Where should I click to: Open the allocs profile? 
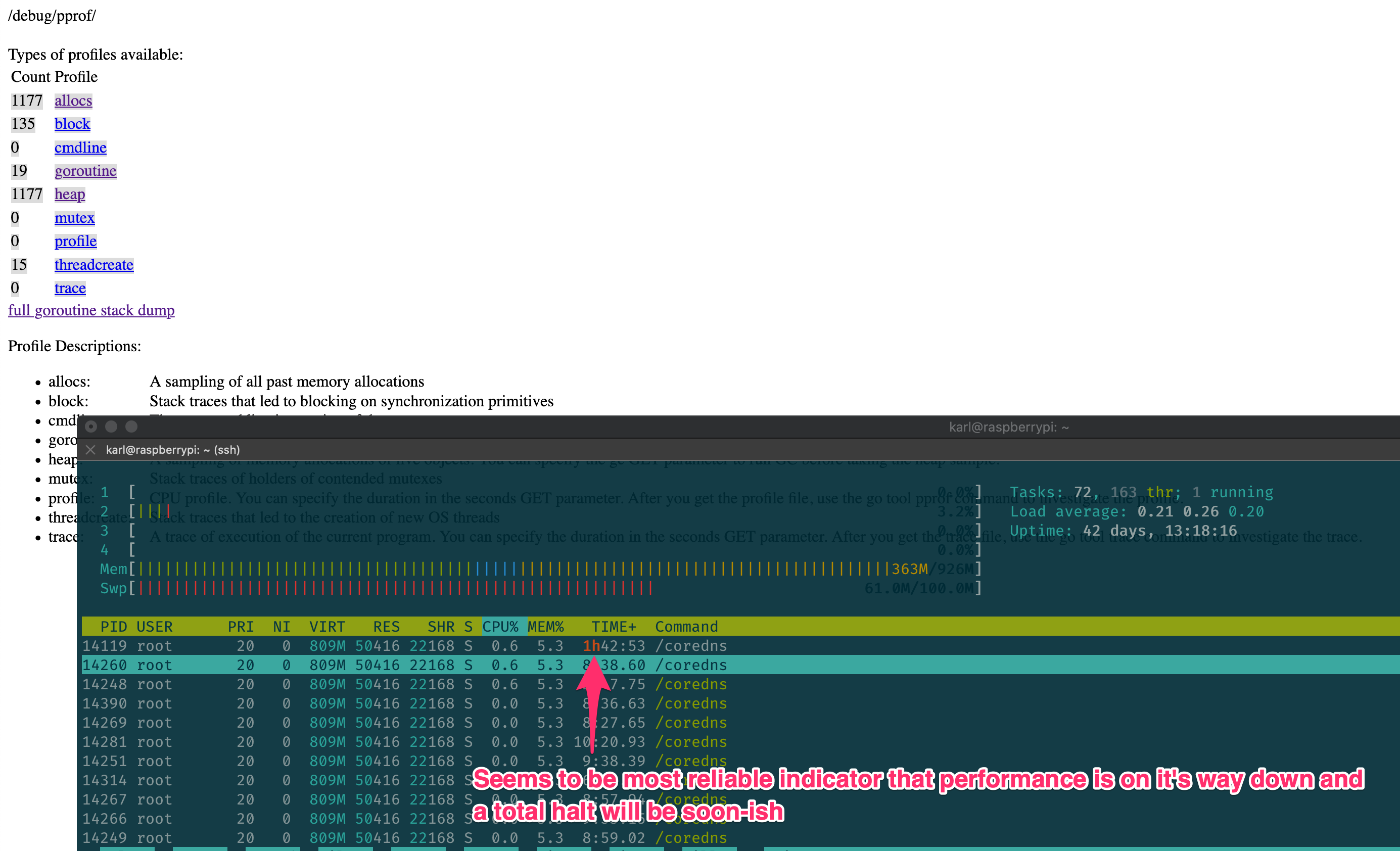[x=73, y=101]
